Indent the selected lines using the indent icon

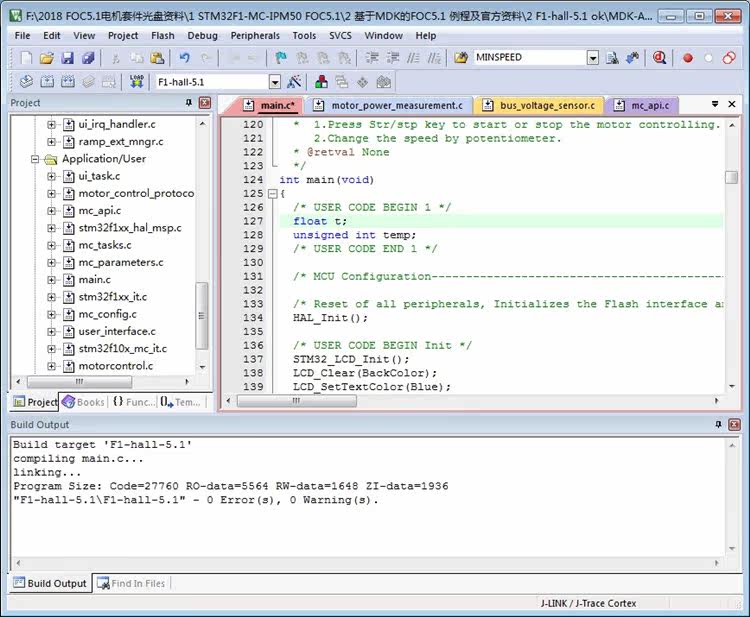pos(372,58)
